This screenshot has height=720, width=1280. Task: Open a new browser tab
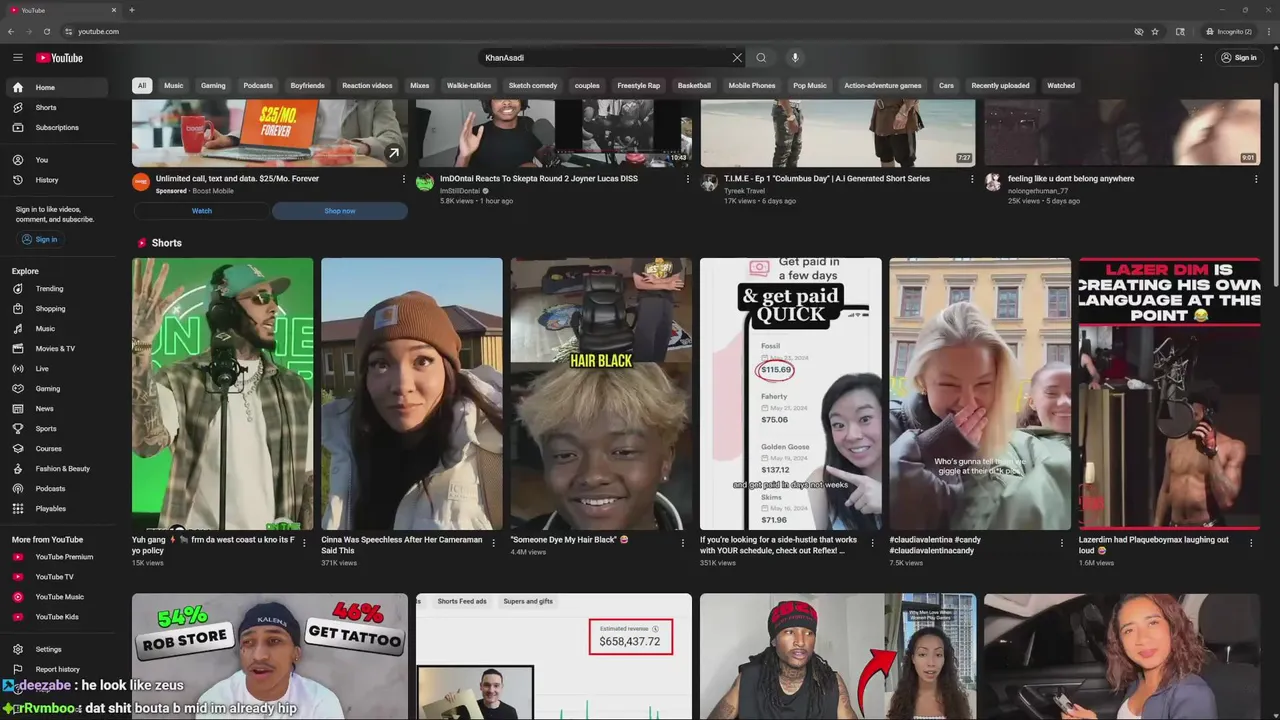pyautogui.click(x=131, y=10)
